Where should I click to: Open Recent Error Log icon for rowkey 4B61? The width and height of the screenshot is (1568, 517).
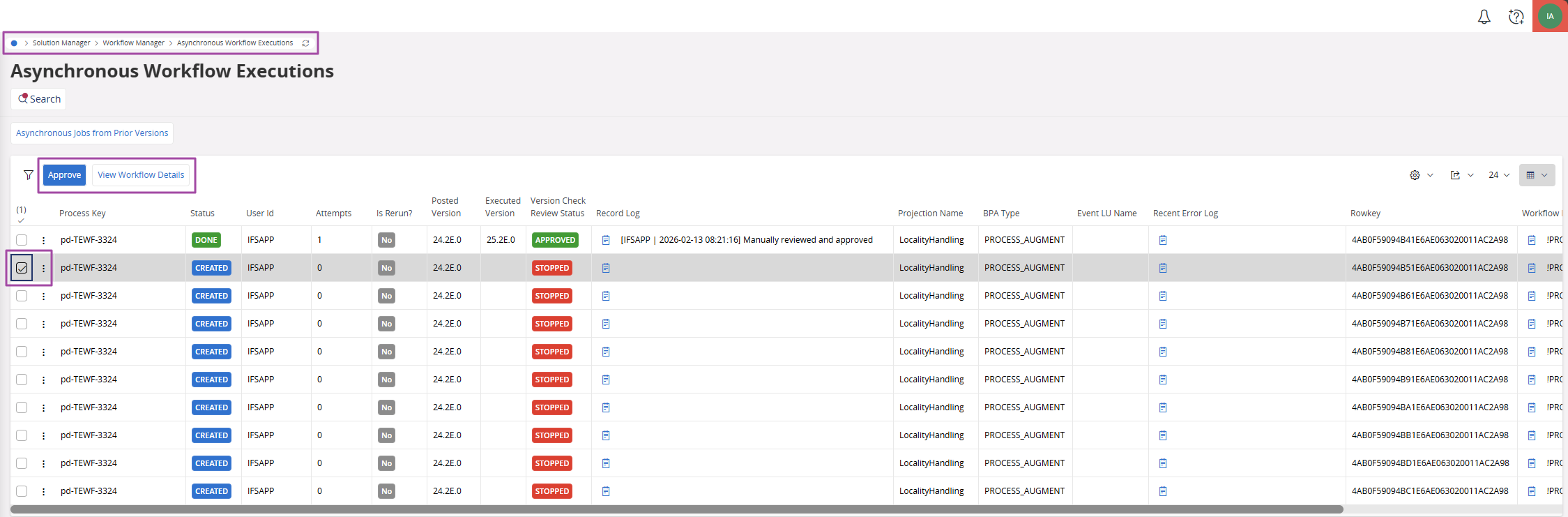(x=1163, y=296)
